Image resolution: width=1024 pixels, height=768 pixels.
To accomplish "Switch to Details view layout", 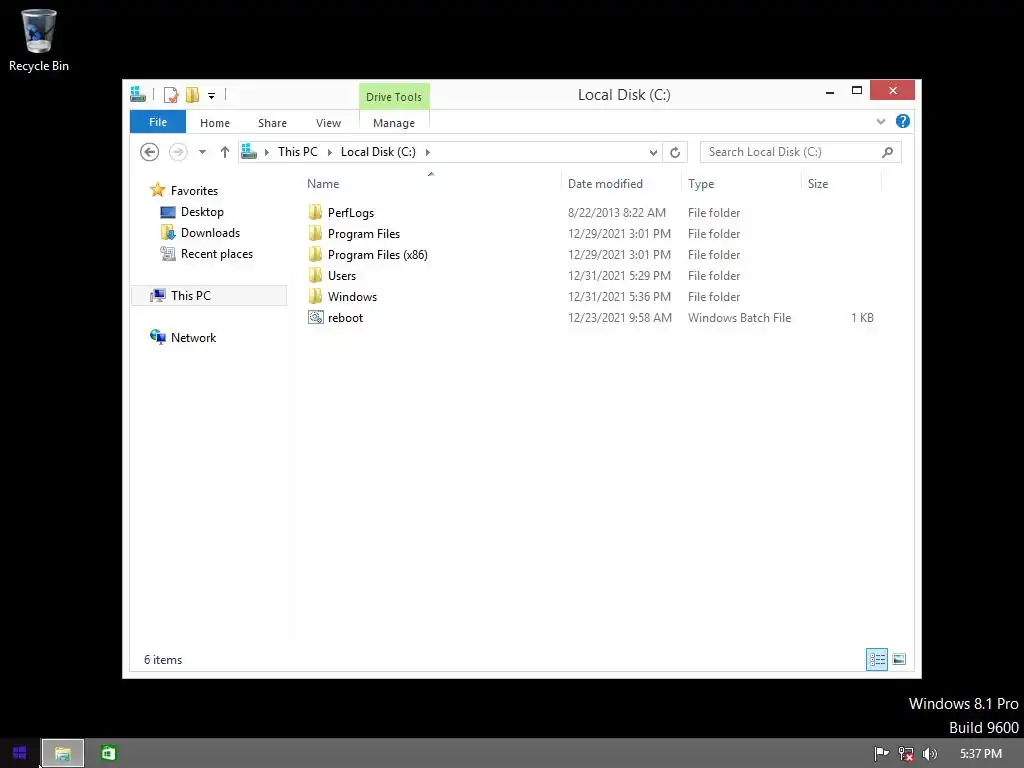I will click(876, 660).
